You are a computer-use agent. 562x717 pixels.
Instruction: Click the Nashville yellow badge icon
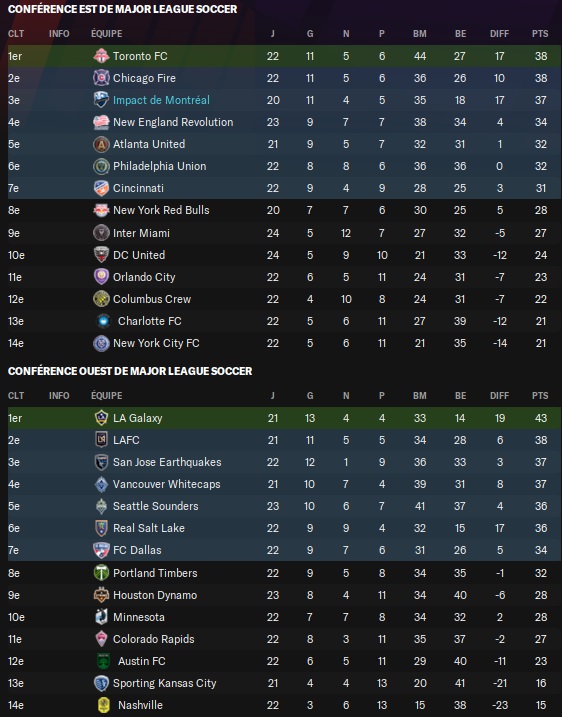(x=104, y=705)
